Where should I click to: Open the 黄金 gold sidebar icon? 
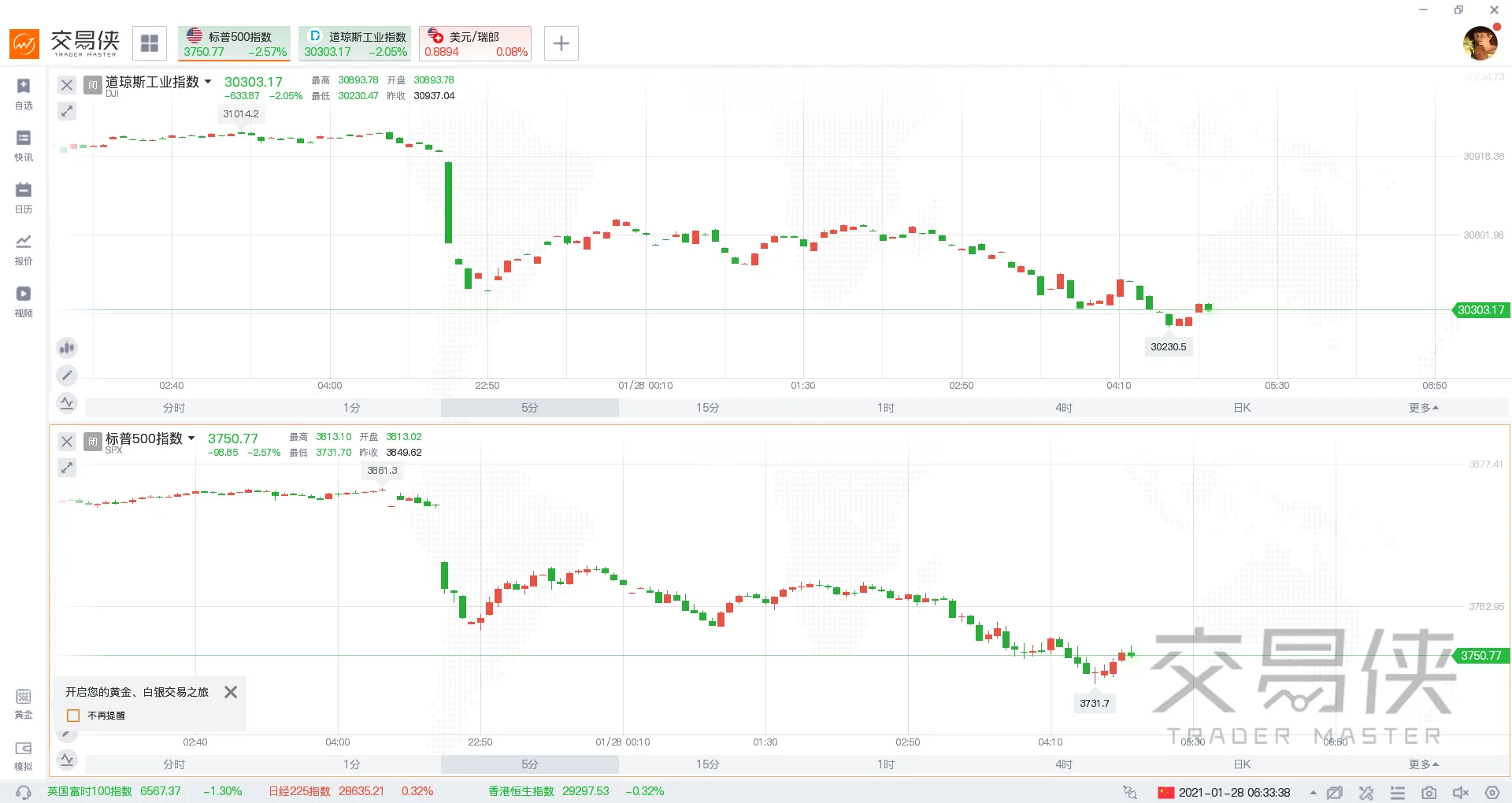coord(24,703)
